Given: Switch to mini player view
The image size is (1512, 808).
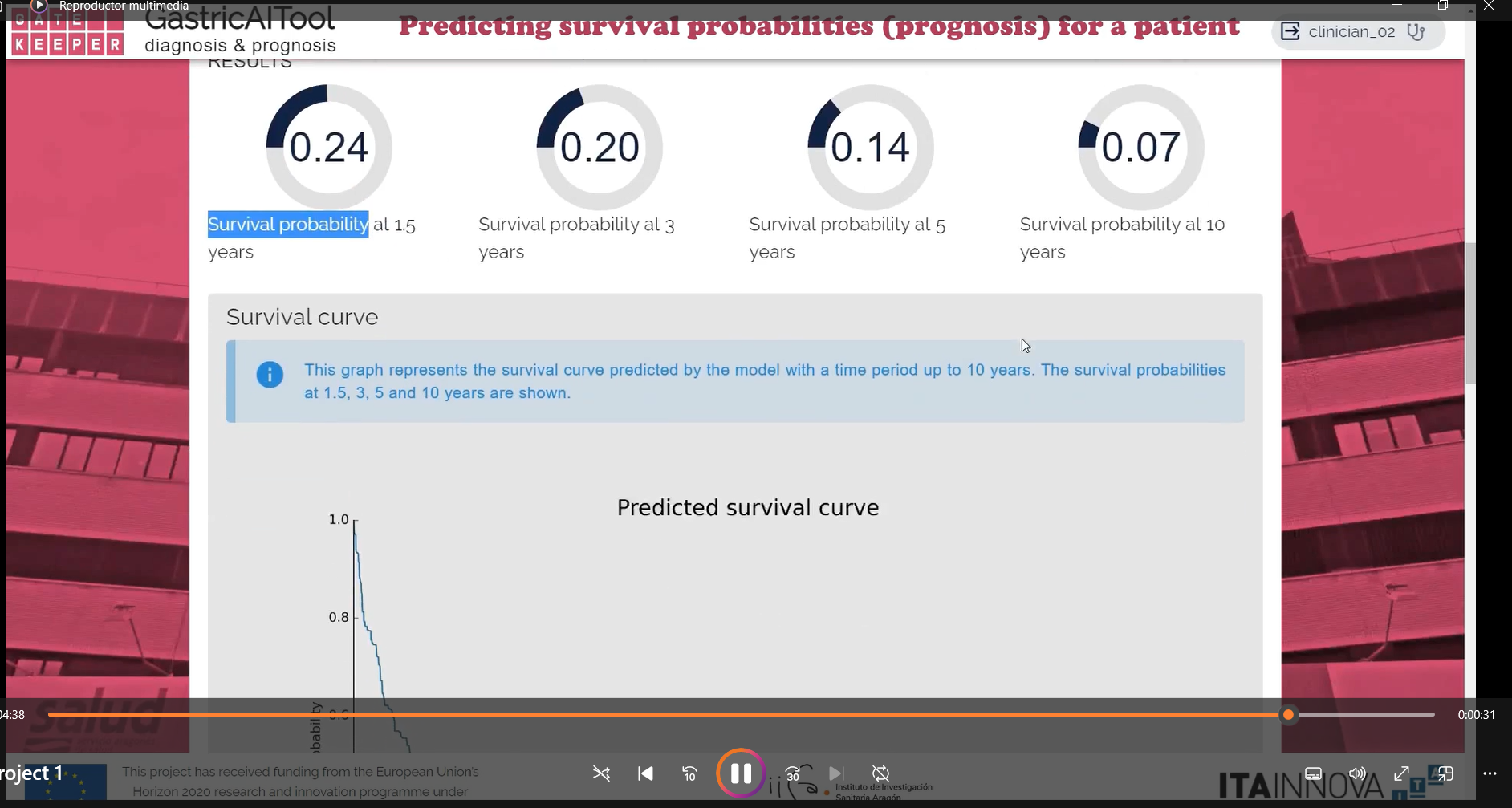Looking at the screenshot, I should point(1445,773).
